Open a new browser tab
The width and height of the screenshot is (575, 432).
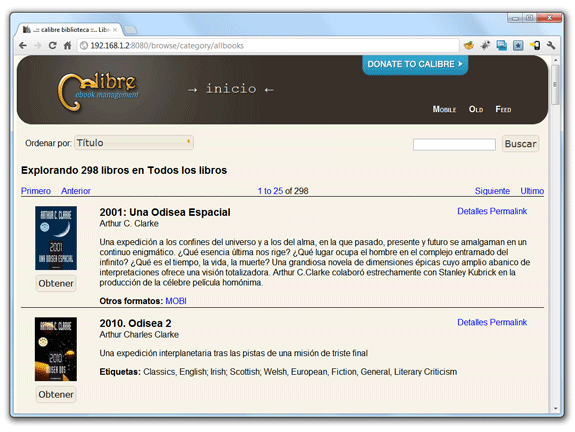pos(130,29)
